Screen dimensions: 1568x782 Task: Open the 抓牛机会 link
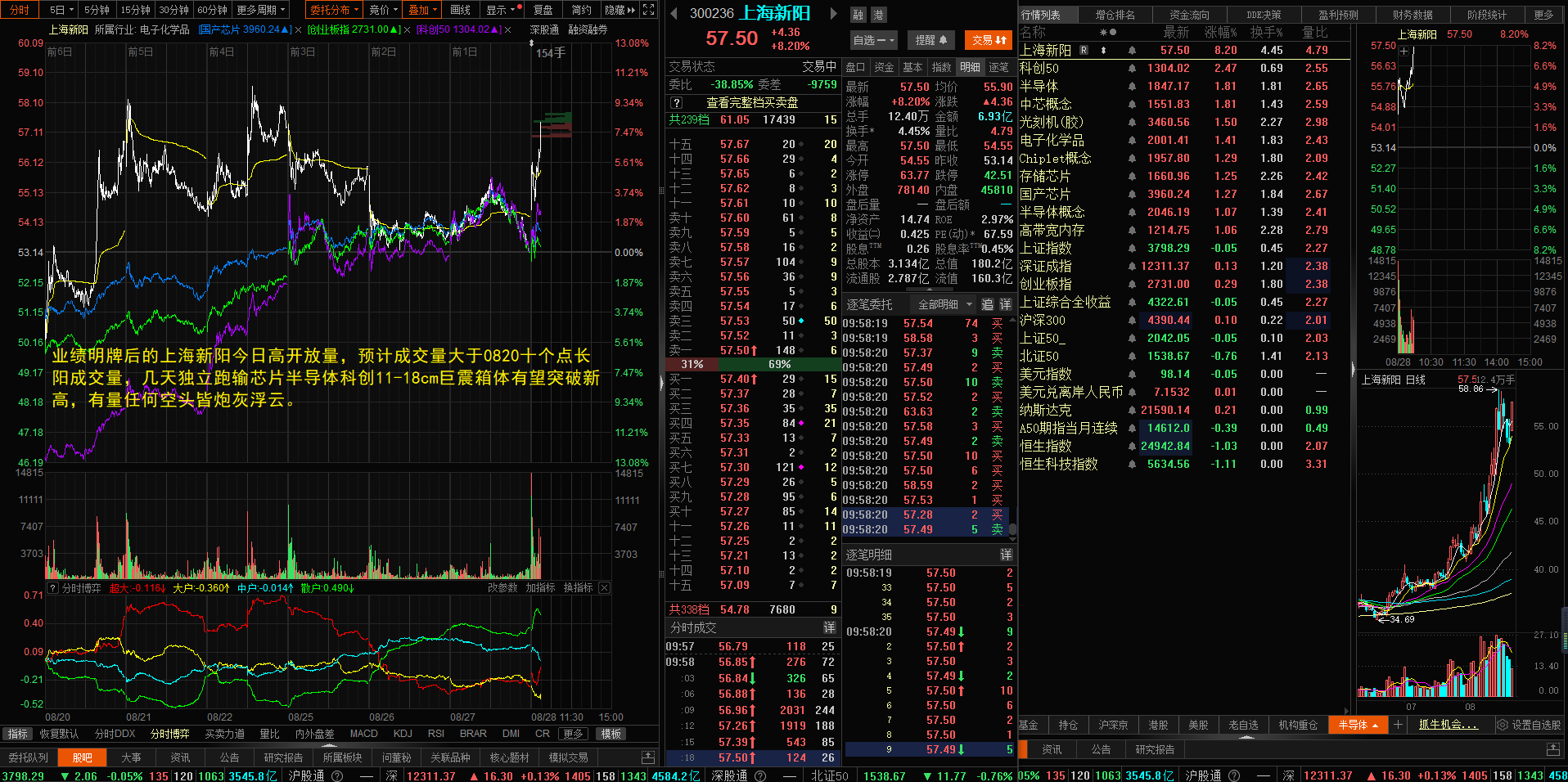click(1449, 725)
